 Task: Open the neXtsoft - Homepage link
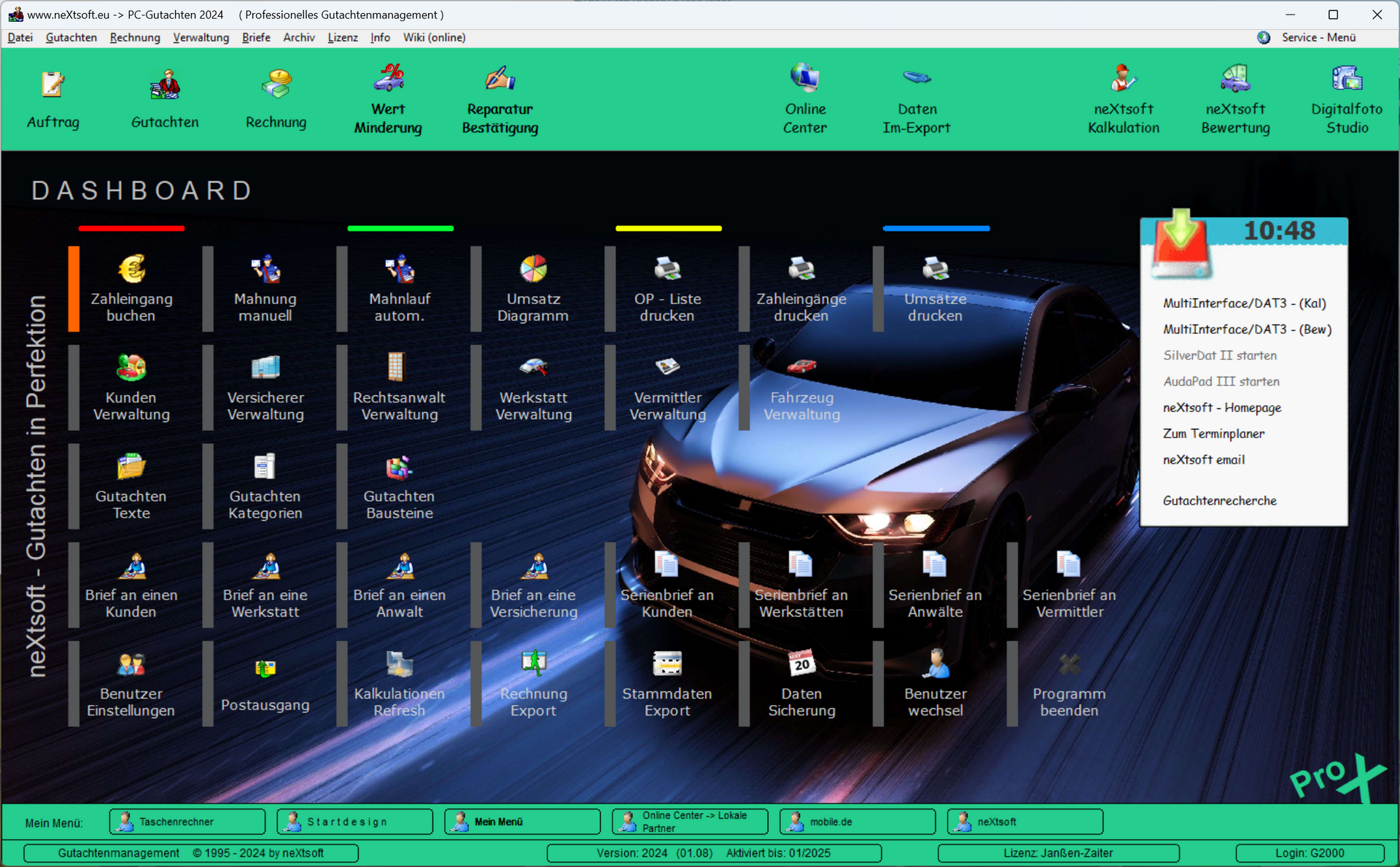(1221, 408)
